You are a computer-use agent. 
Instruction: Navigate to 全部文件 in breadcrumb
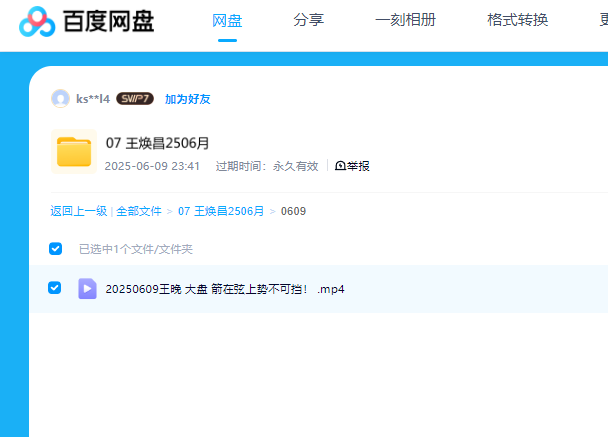(139, 211)
